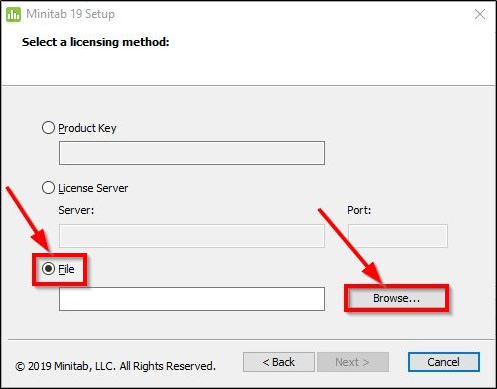Click the Port input field
The image size is (497, 389).
(x=398, y=236)
